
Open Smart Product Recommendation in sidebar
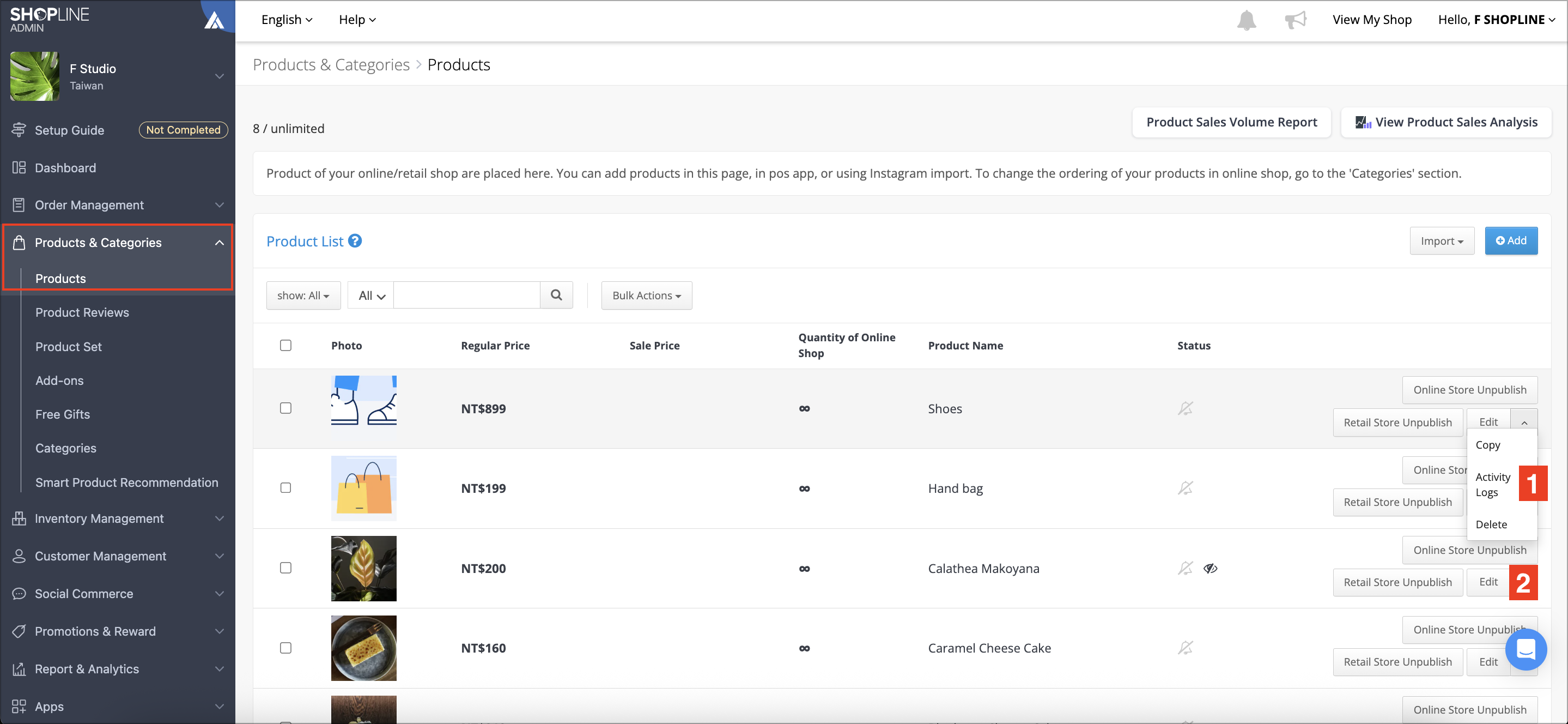(x=126, y=482)
